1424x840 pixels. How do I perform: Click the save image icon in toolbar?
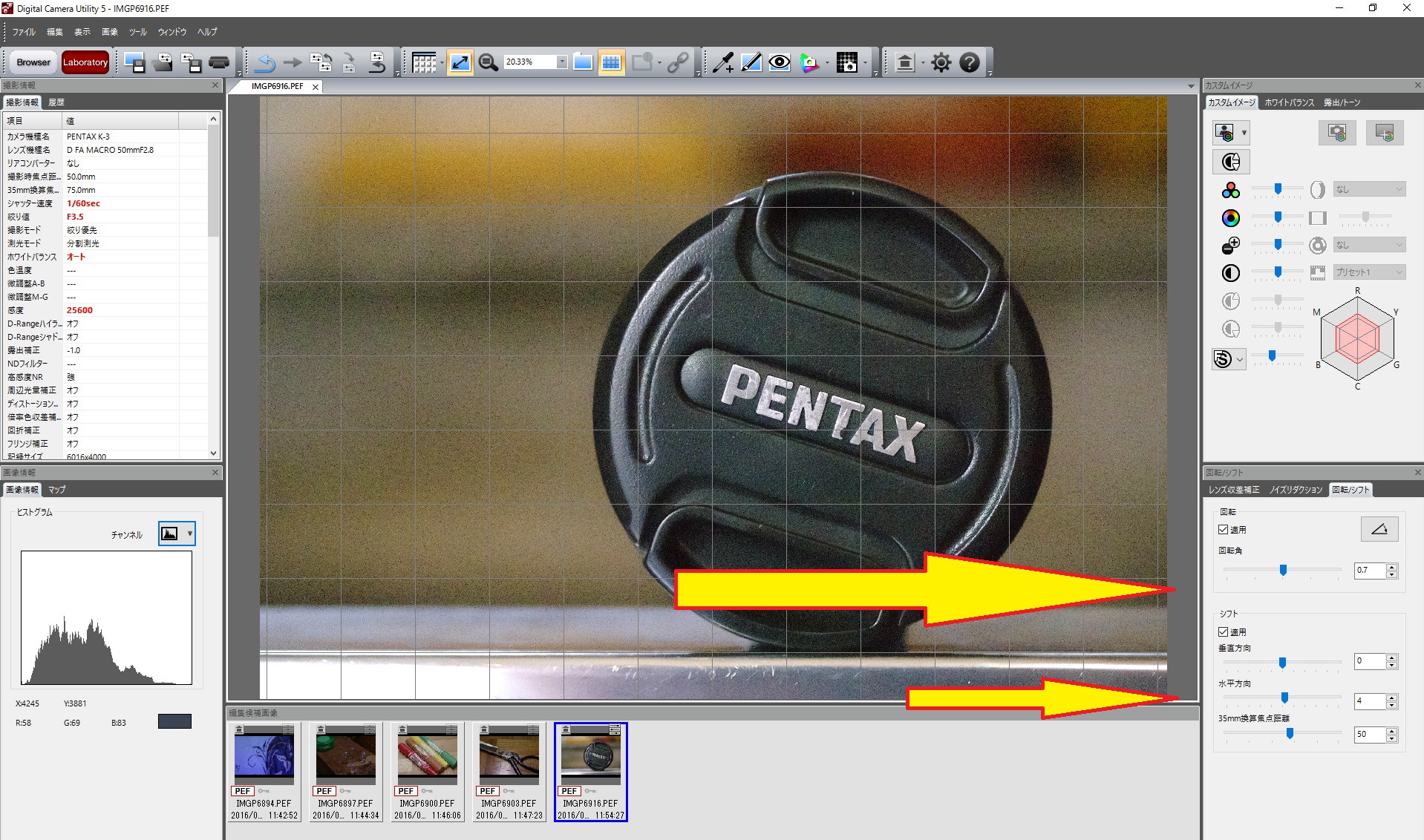pyautogui.click(x=134, y=62)
